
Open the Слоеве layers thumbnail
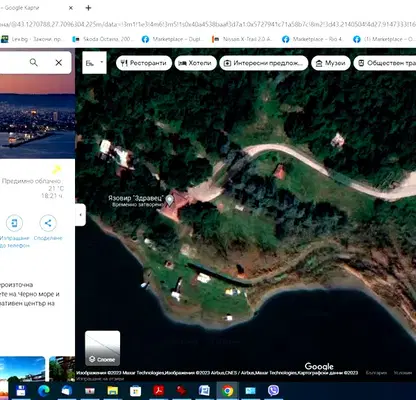102,348
